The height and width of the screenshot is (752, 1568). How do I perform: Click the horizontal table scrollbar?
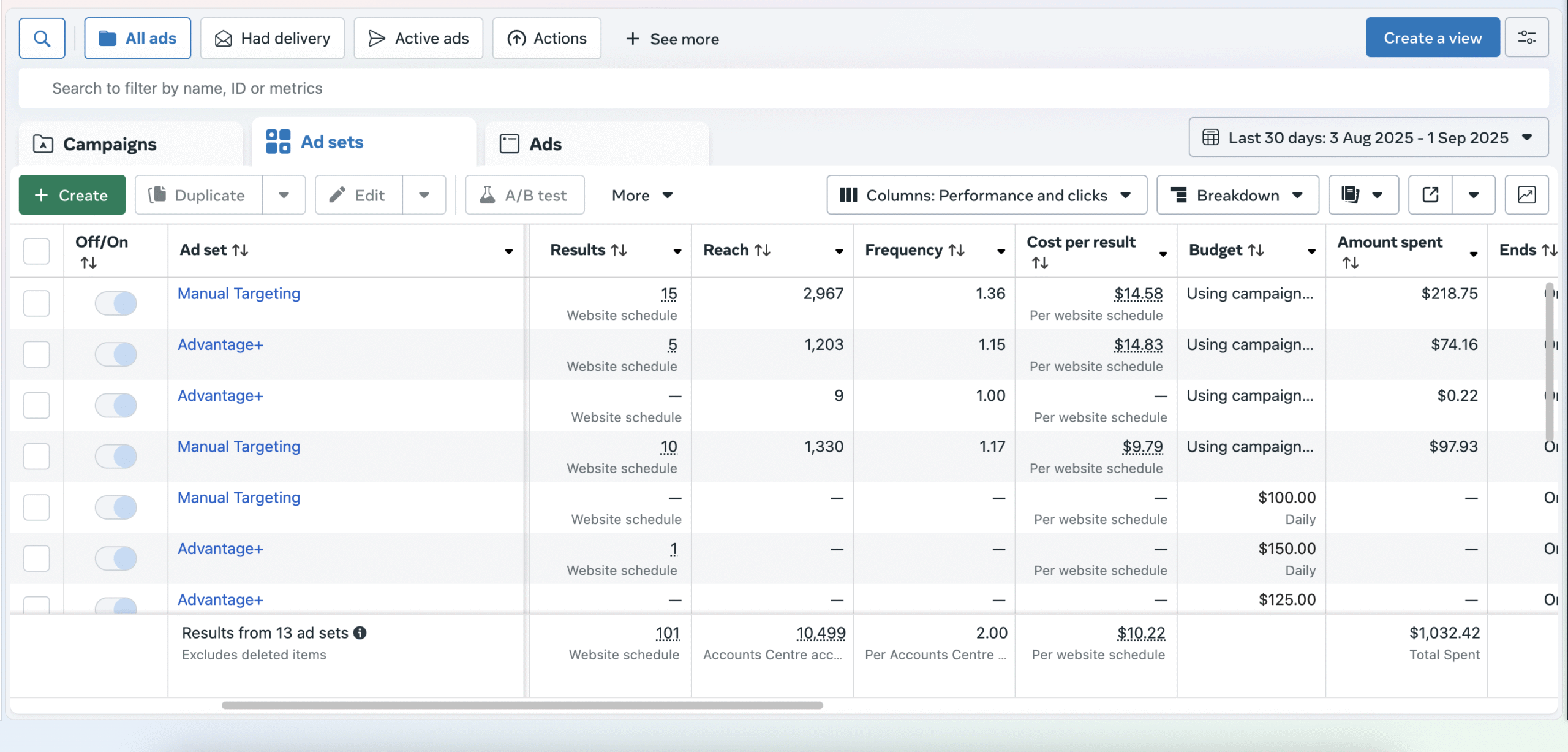pos(522,705)
